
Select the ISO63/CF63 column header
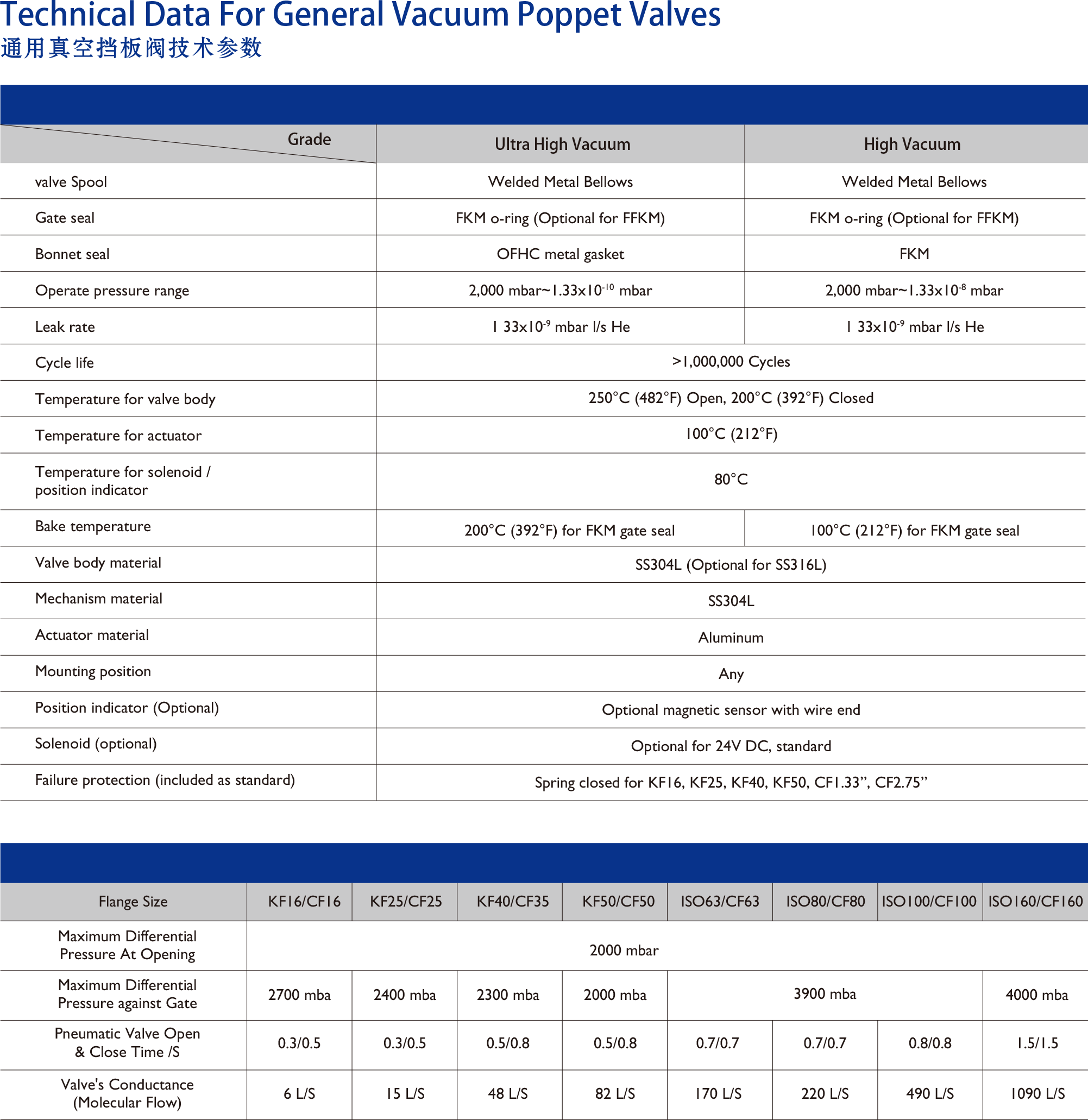[x=719, y=901]
